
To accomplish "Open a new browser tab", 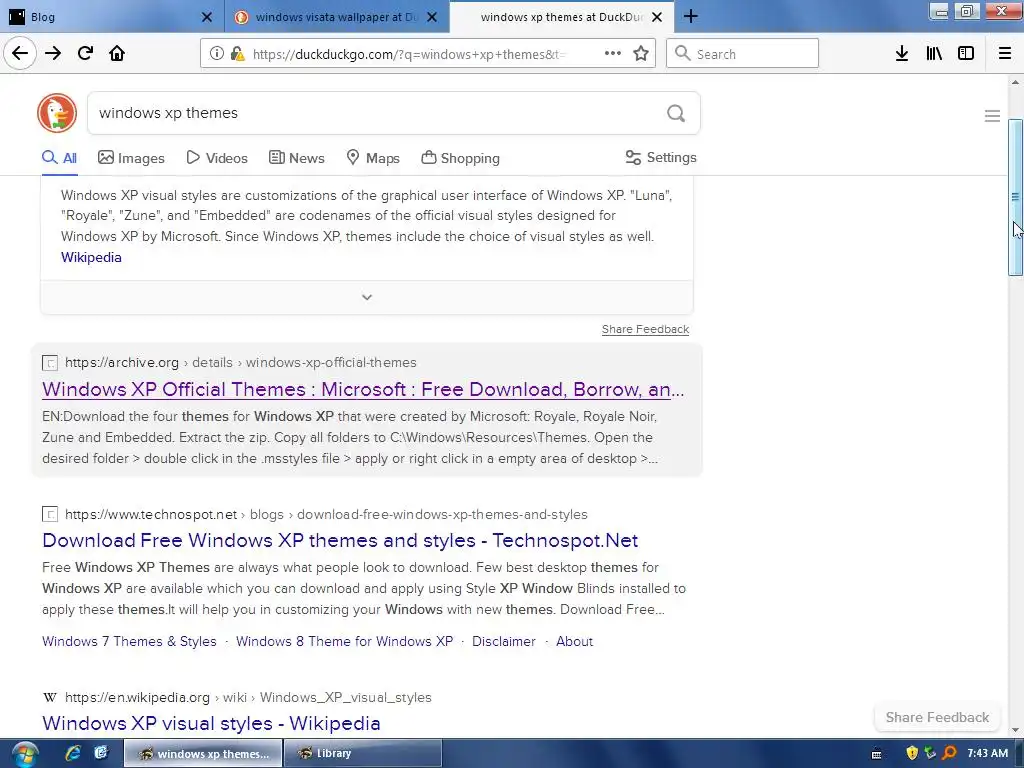I will (x=691, y=17).
